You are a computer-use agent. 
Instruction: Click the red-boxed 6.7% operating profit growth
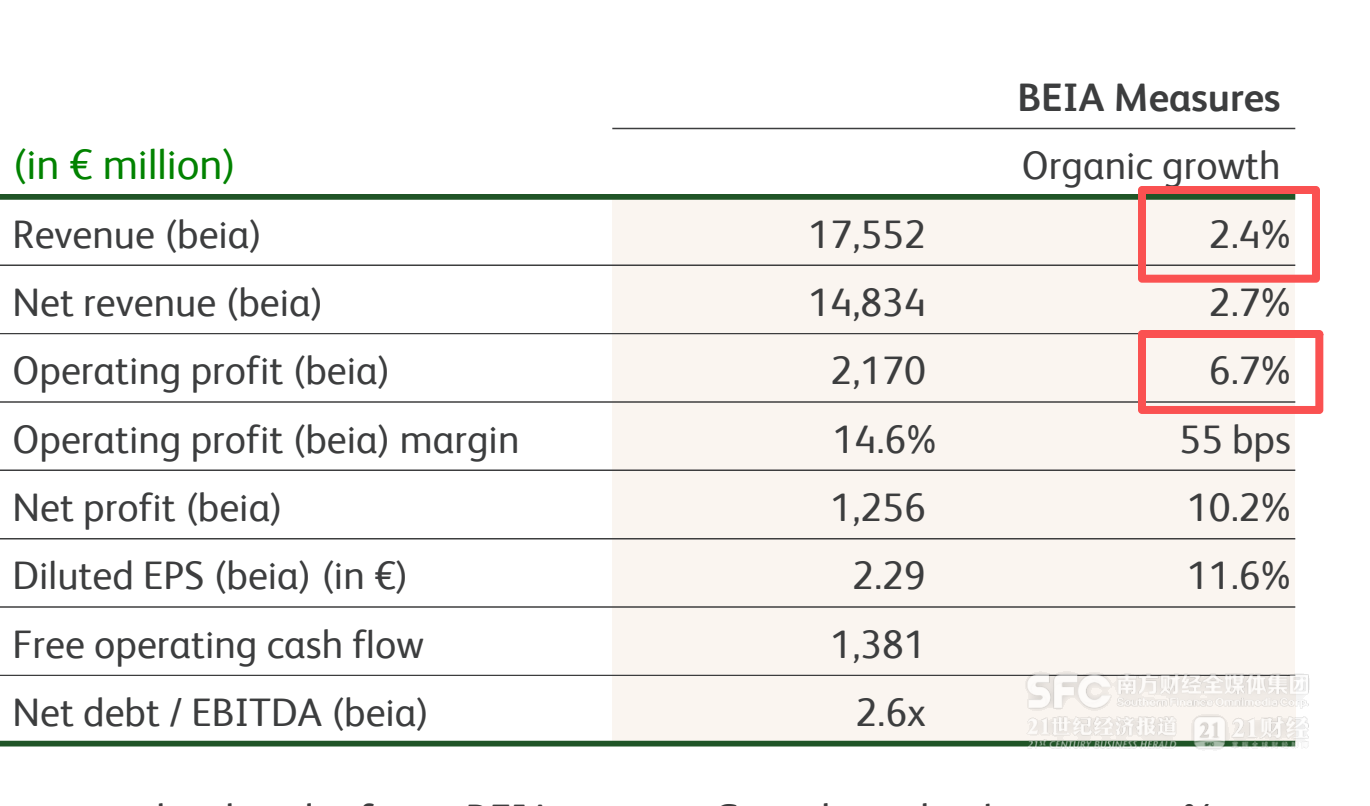click(x=1250, y=372)
